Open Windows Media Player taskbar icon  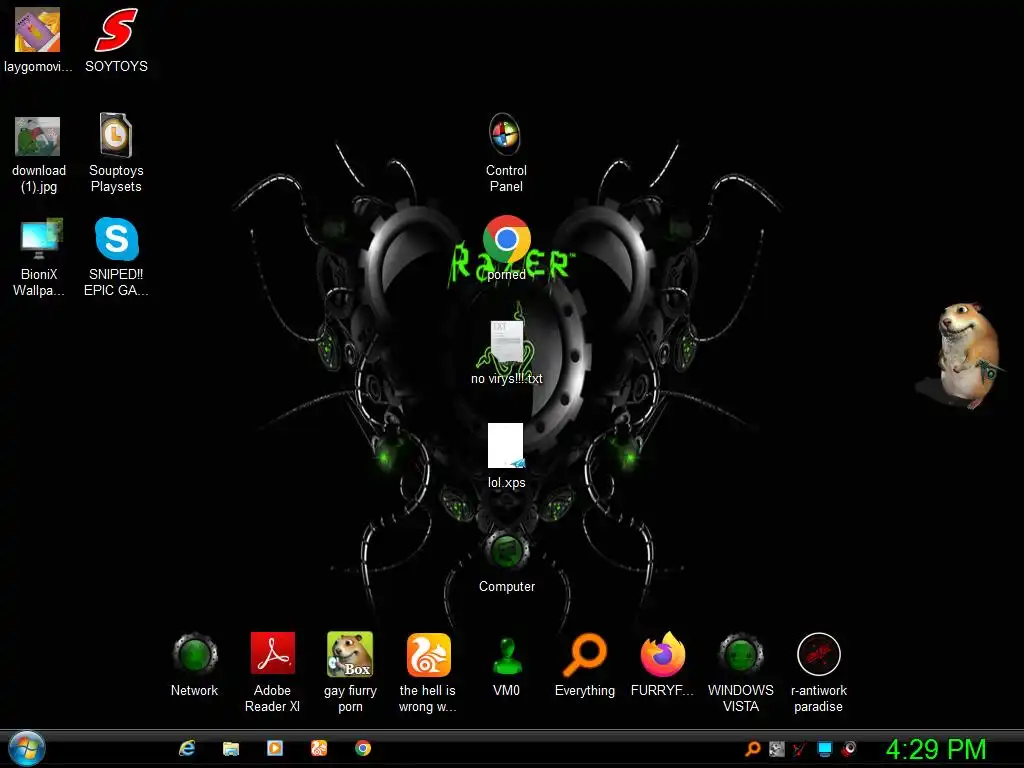coord(275,748)
